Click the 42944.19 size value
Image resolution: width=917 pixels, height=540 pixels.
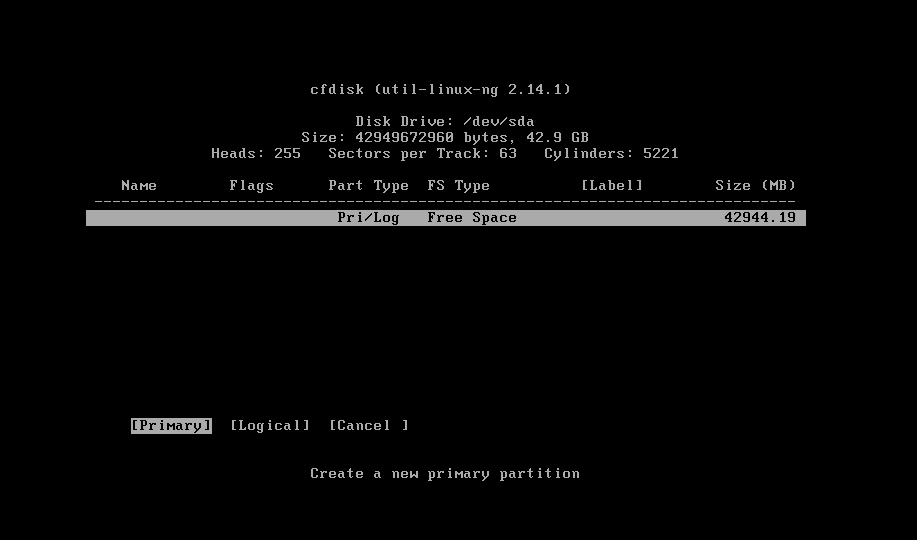point(760,218)
